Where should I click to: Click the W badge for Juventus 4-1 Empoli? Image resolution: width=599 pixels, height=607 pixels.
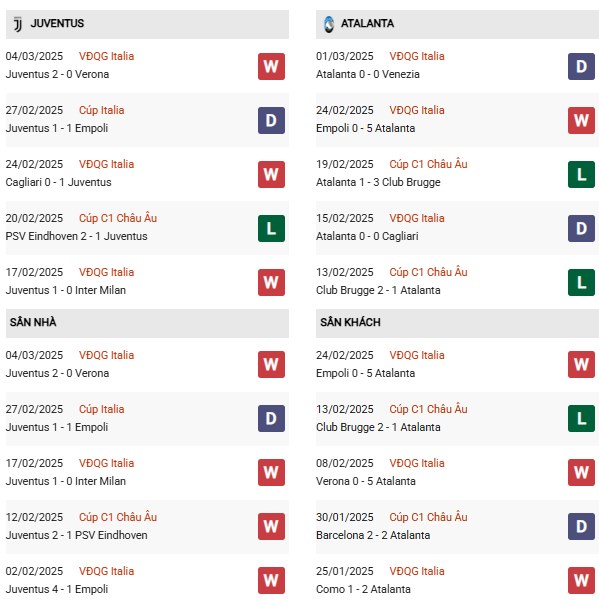pyautogui.click(x=271, y=580)
